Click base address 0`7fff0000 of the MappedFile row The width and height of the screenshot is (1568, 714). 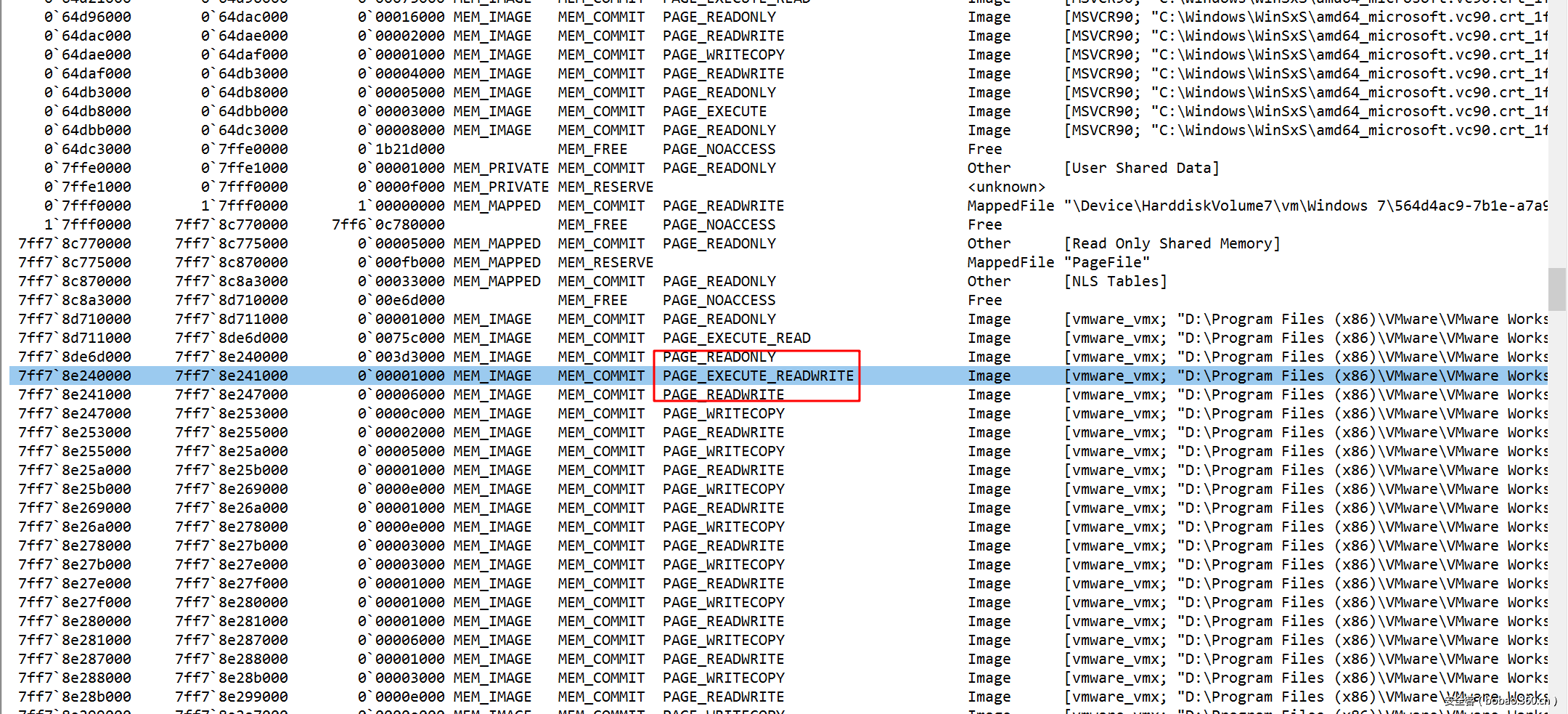coord(88,206)
